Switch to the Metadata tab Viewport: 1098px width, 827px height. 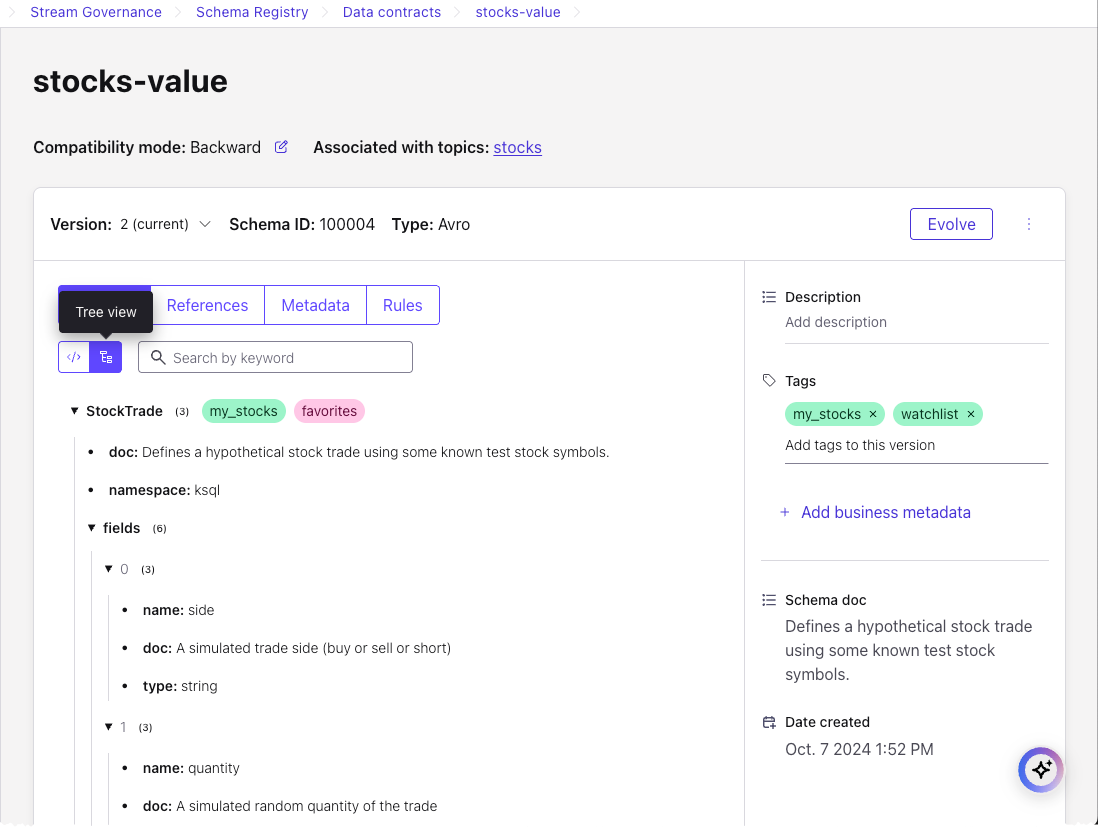click(315, 305)
